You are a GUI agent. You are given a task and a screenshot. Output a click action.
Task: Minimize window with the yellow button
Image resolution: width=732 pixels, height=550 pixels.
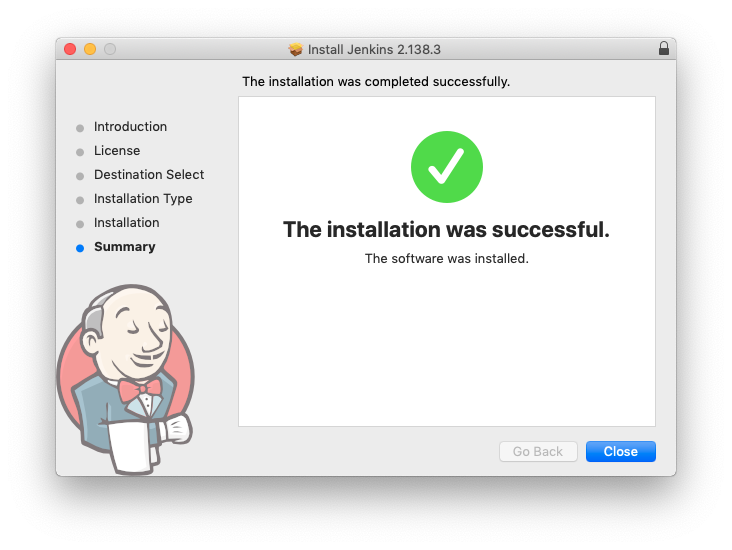[x=90, y=49]
